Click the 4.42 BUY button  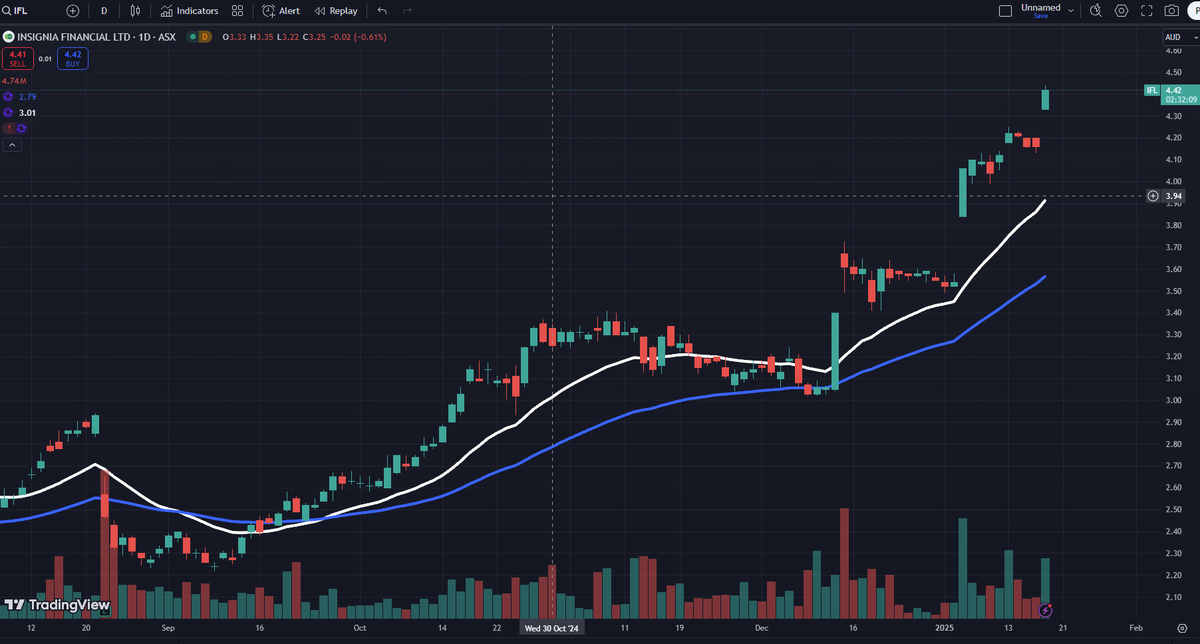coord(73,59)
